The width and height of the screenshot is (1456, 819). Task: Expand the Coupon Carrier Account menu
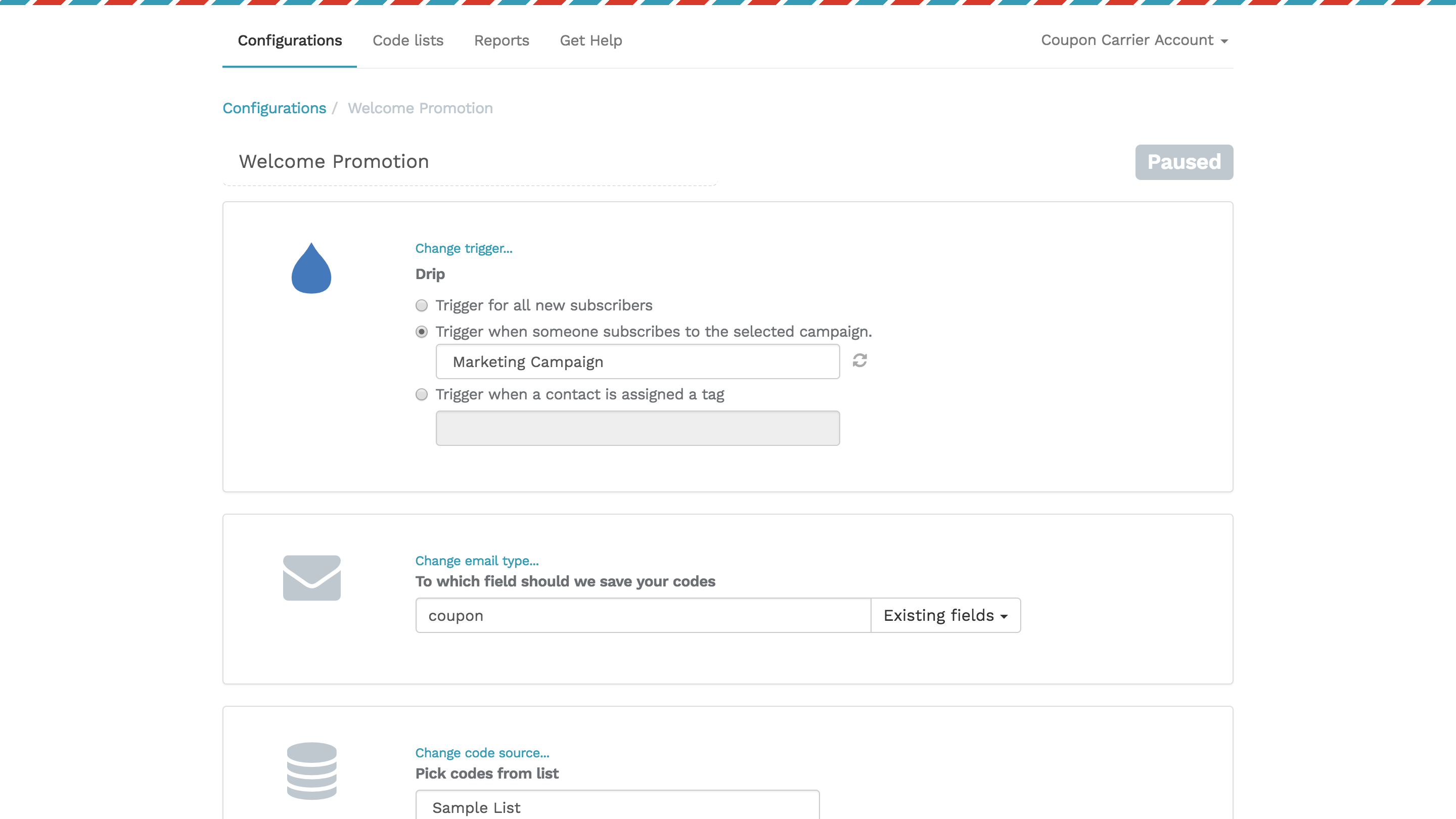1134,40
